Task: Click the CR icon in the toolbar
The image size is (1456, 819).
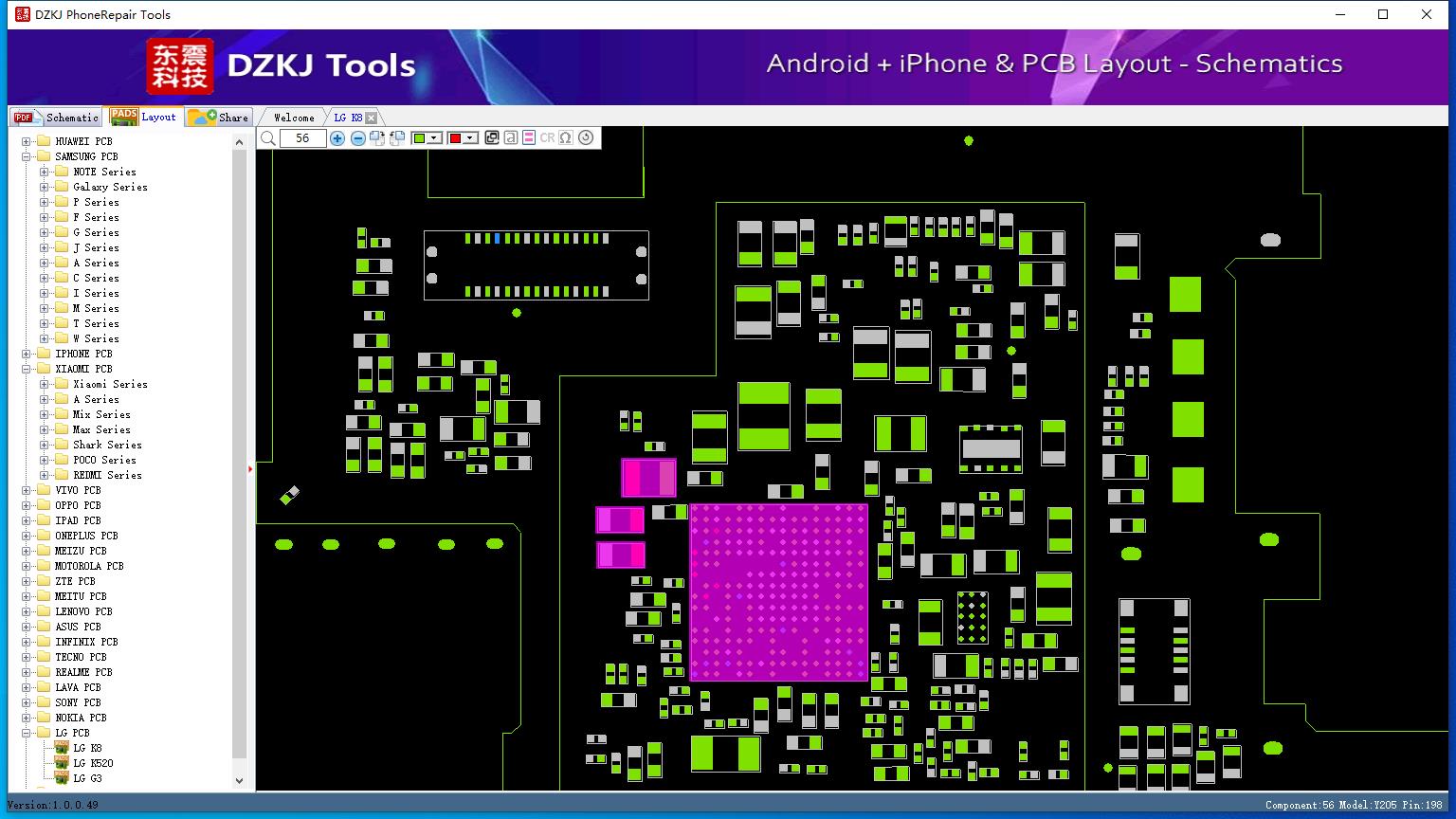Action: pyautogui.click(x=547, y=137)
